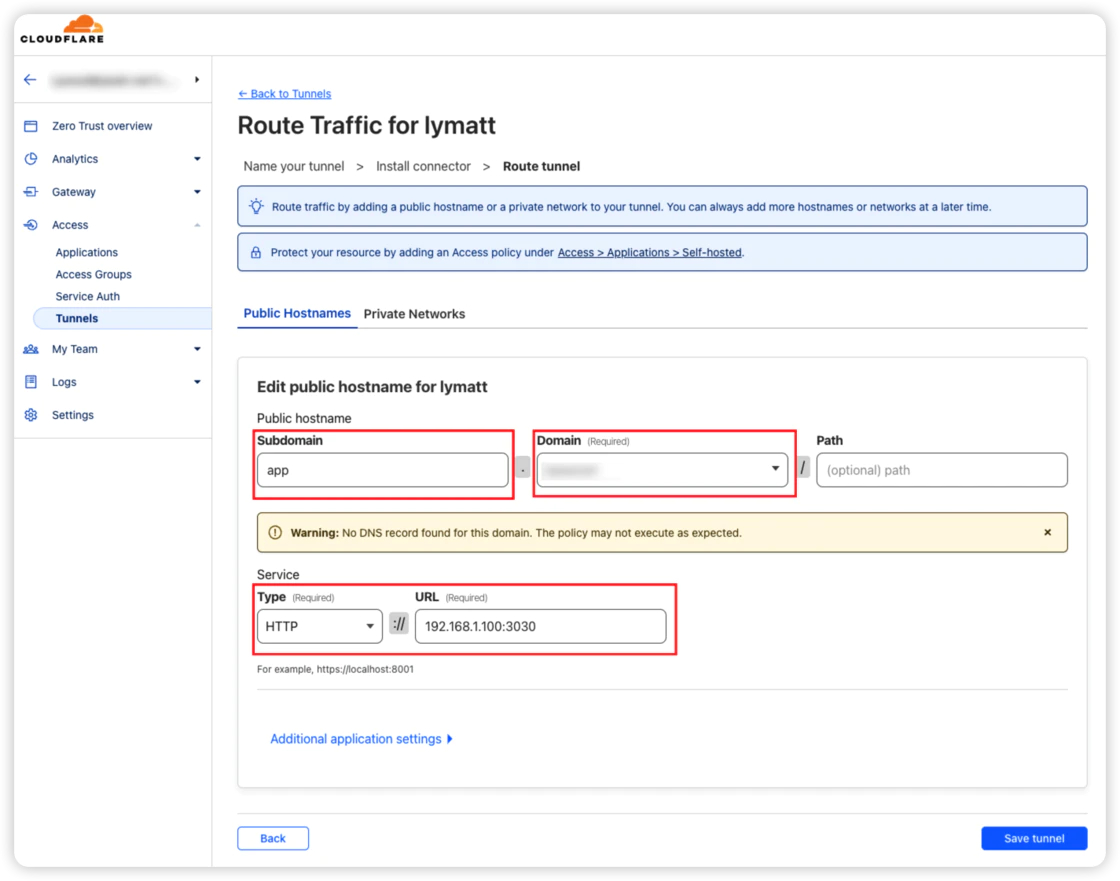
Task: Click the Logs book icon
Action: click(31, 382)
